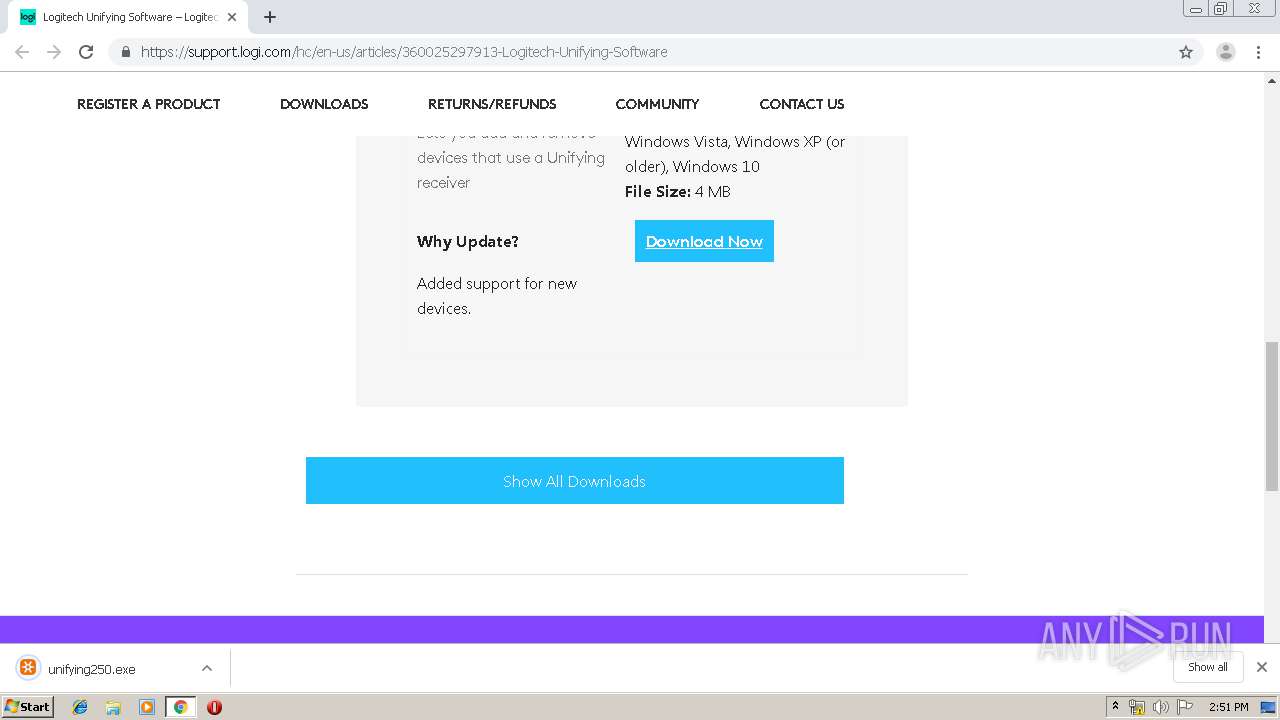This screenshot has height=720, width=1280.
Task: Open the Returns/Refunds page
Action: [492, 104]
